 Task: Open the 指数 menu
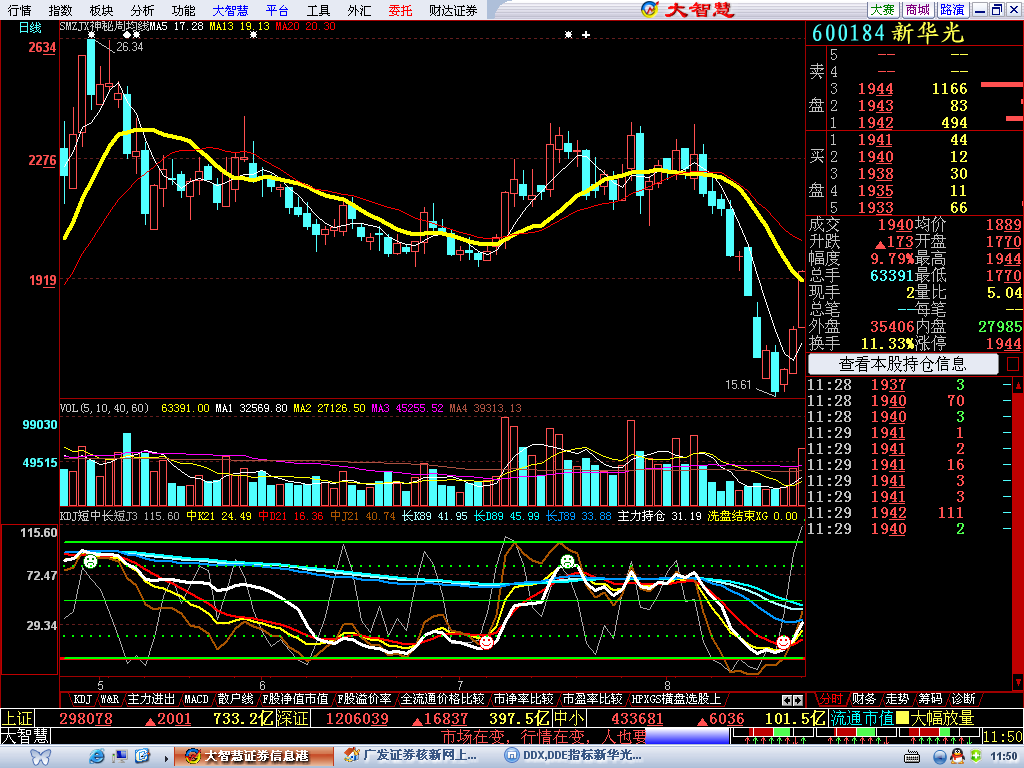60,10
